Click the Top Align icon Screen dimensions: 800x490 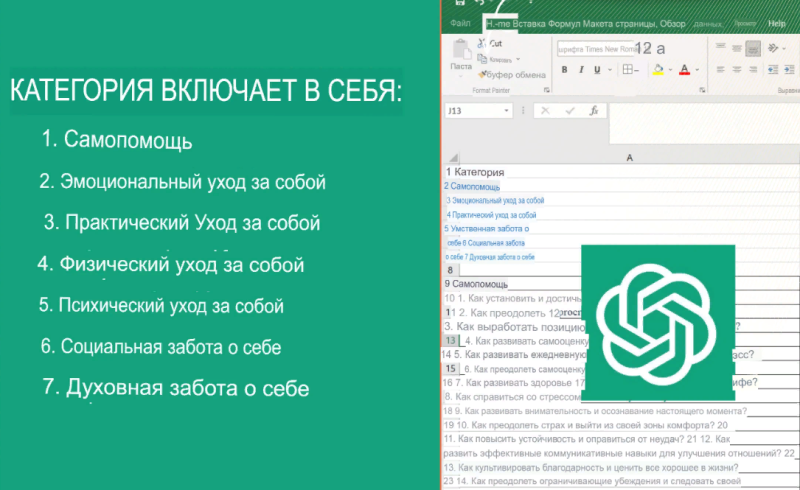coord(720,47)
